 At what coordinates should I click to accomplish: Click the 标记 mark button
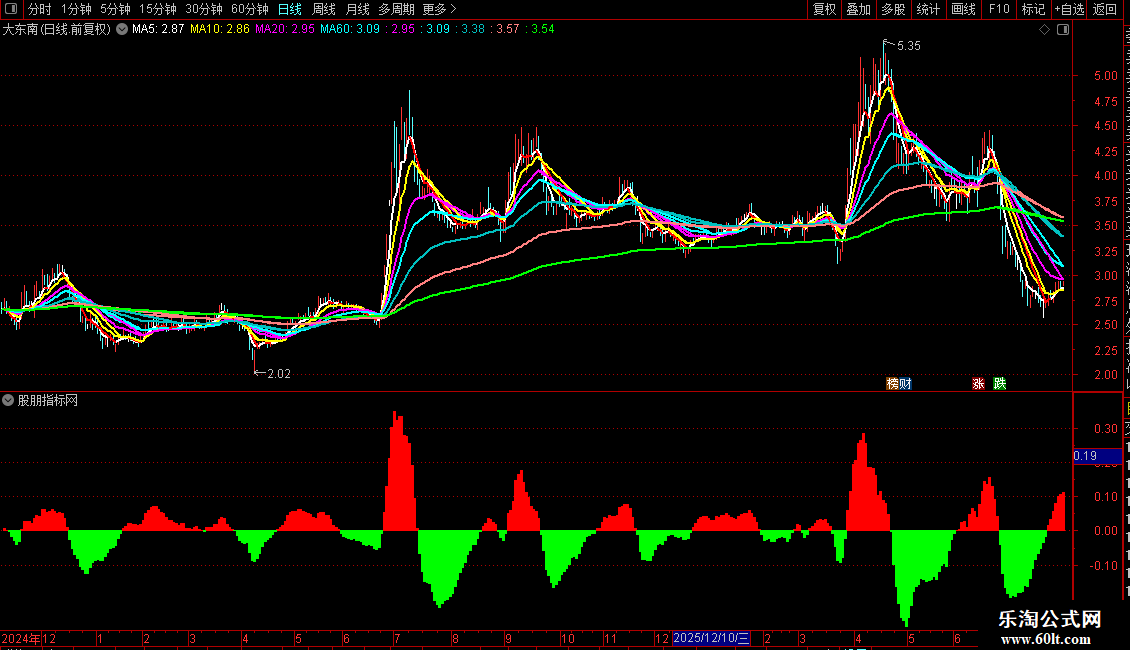(1033, 9)
